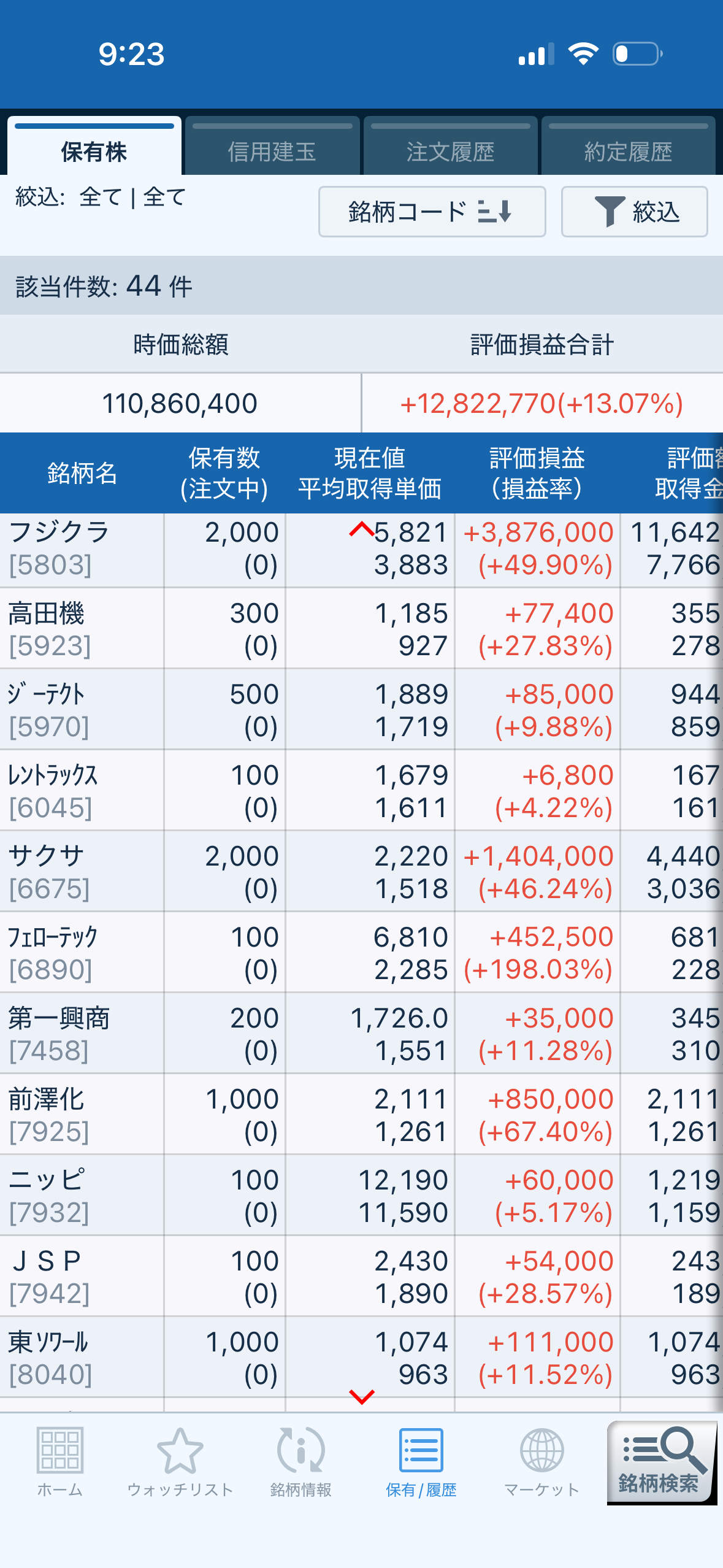Tap the Holdings/History list icon
This screenshot has height=1568, width=723.
point(421,1461)
